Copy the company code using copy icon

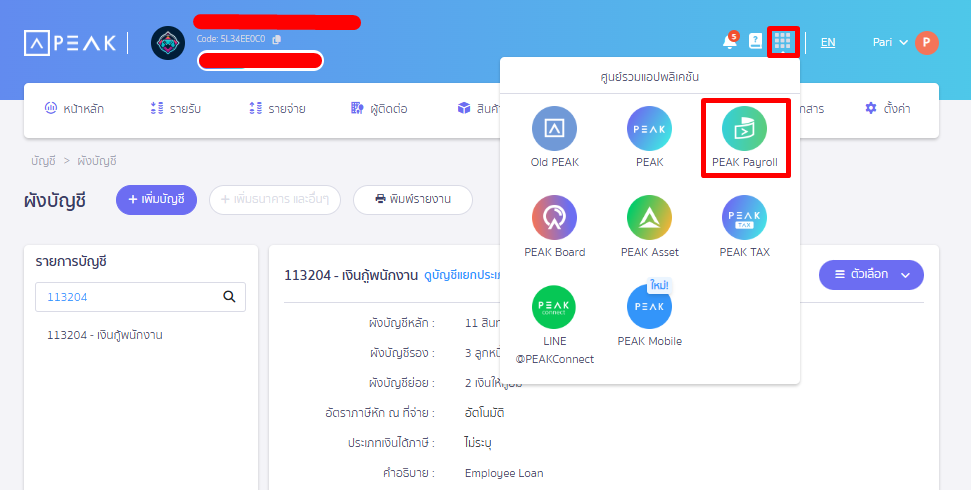coord(277,39)
